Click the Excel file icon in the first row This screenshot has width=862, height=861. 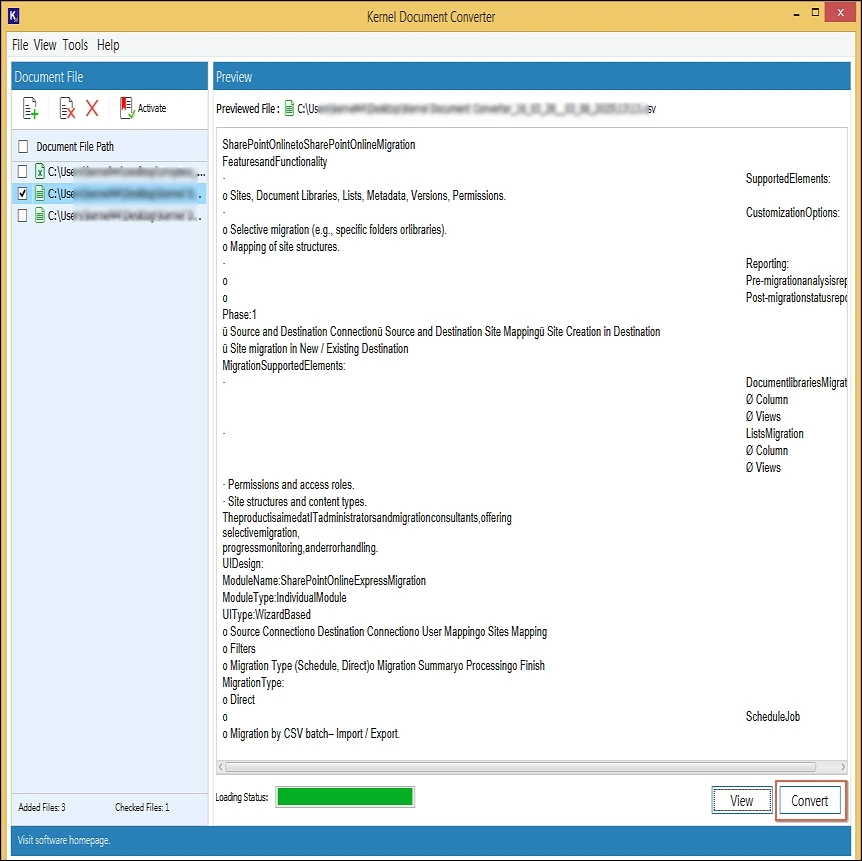point(40,172)
